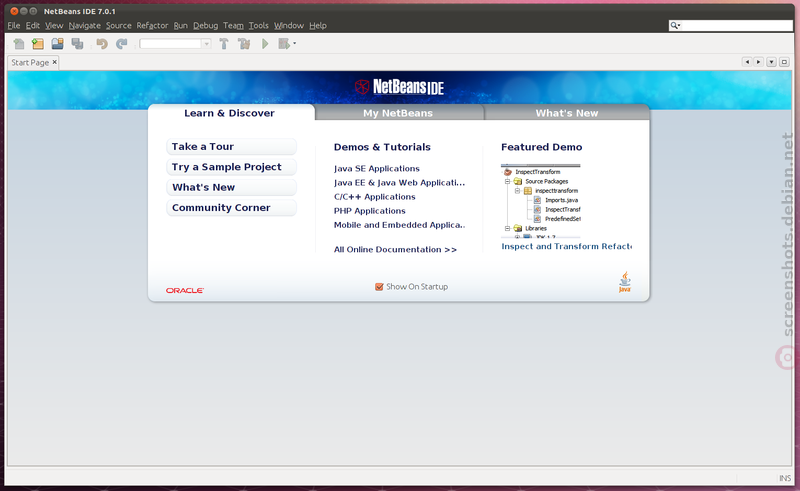Click the Build Project hammer icon

[223, 44]
